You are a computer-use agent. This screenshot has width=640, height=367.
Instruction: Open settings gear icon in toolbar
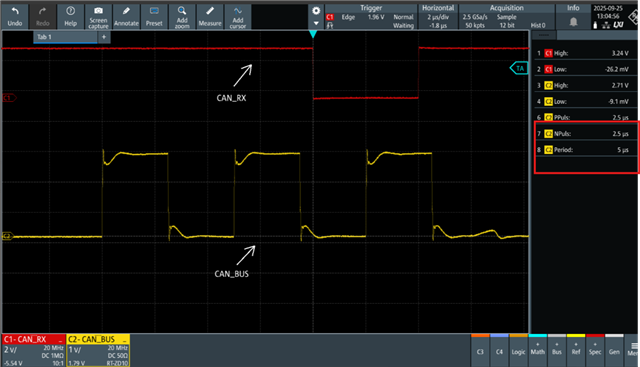click(x=316, y=11)
